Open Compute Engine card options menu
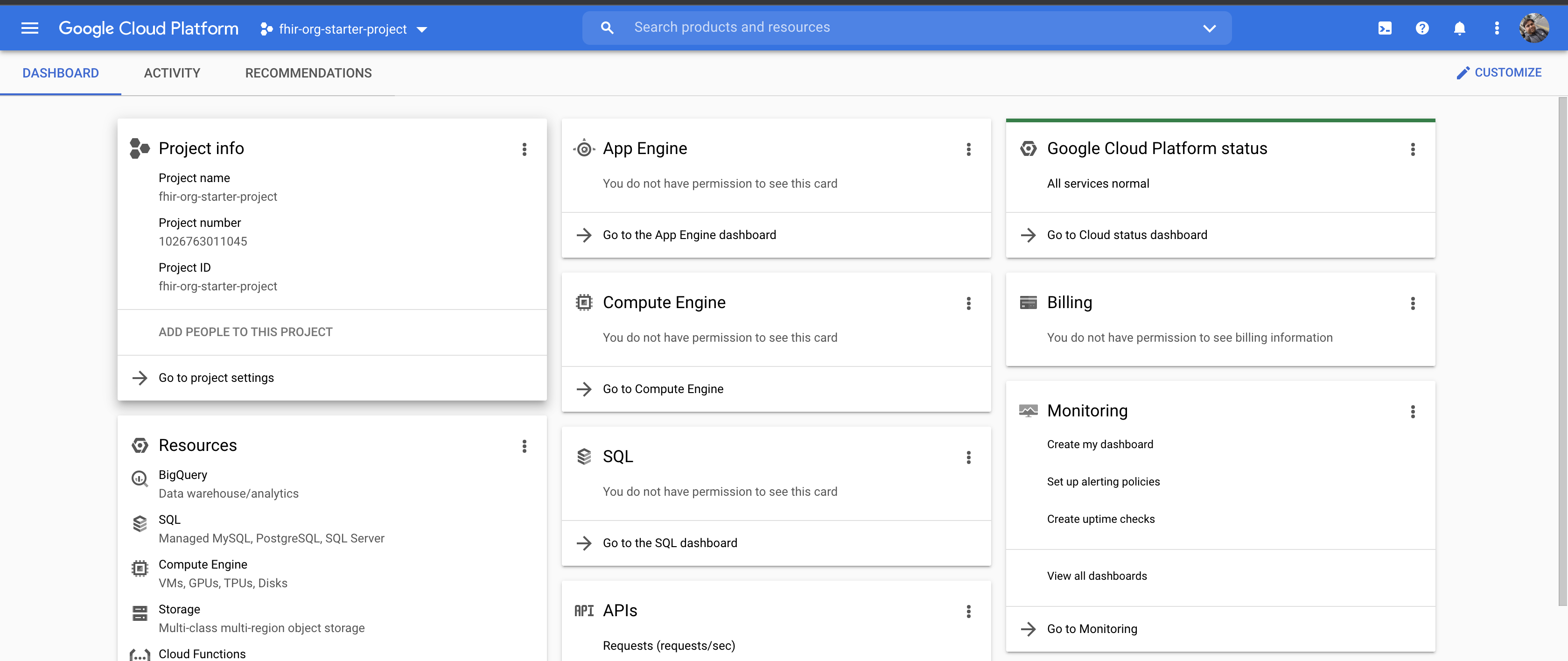 pos(968,303)
